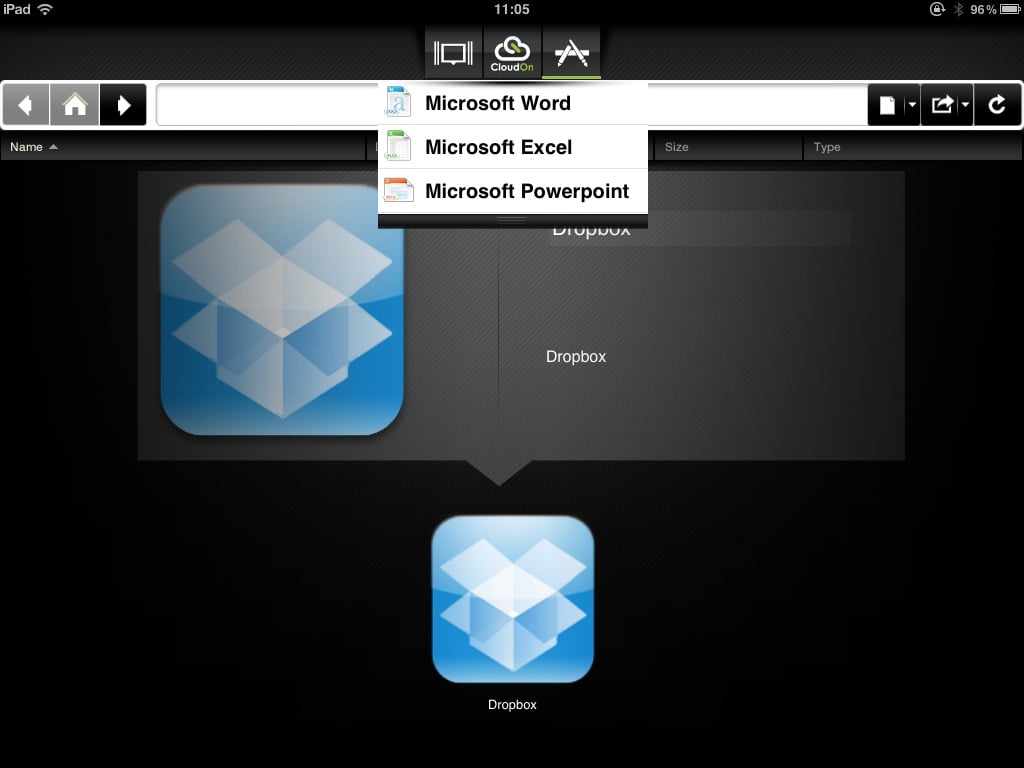Tap the forward navigation arrow

pos(123,104)
